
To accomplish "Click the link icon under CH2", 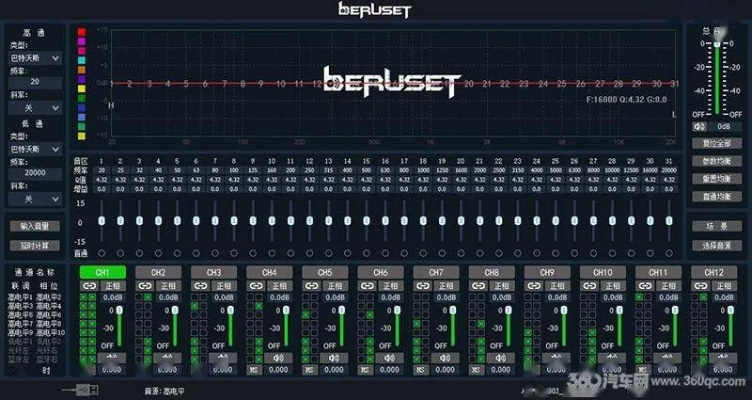I will tap(144, 286).
